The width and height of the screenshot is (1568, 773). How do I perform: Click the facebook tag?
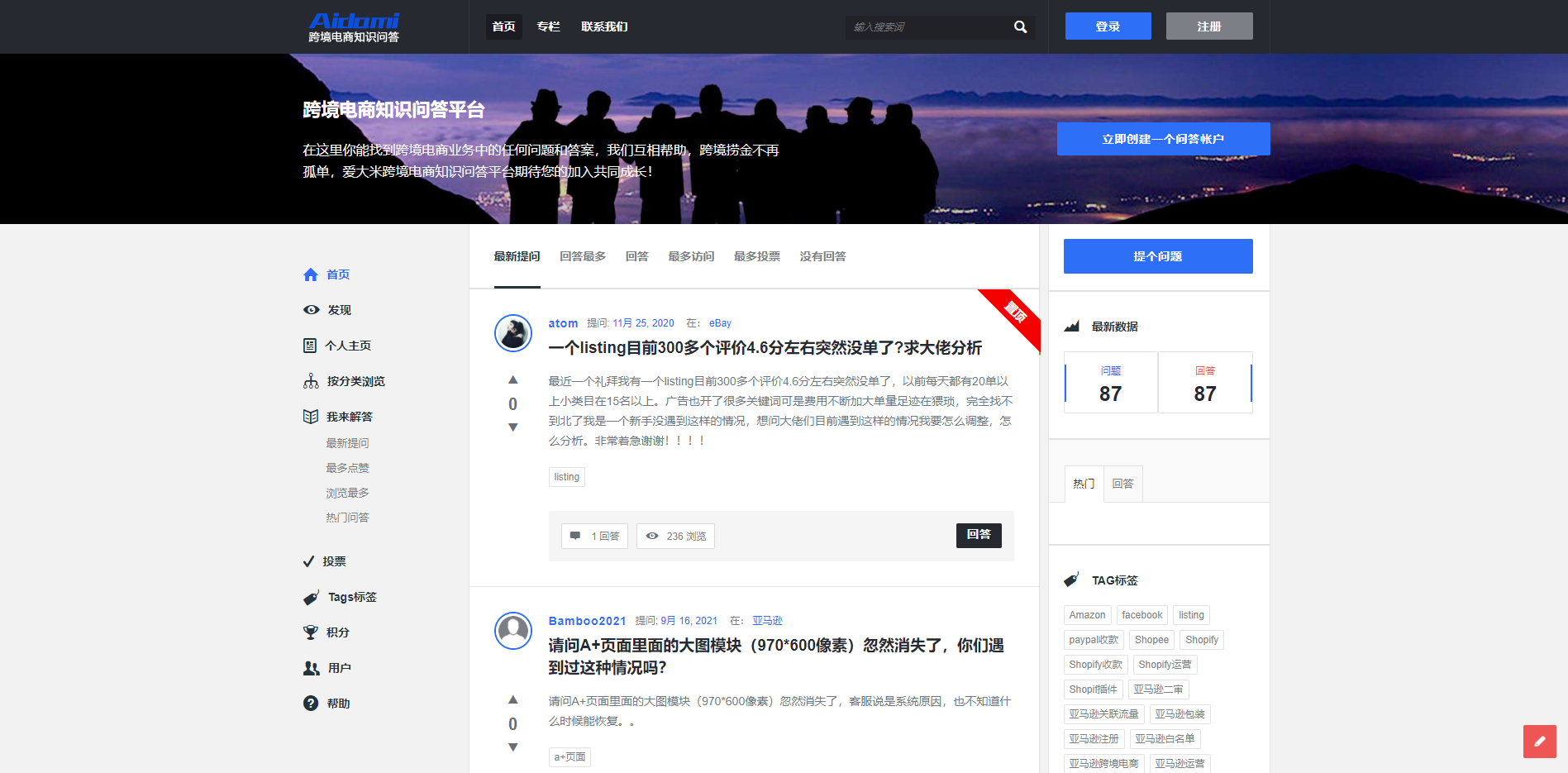click(x=1142, y=615)
